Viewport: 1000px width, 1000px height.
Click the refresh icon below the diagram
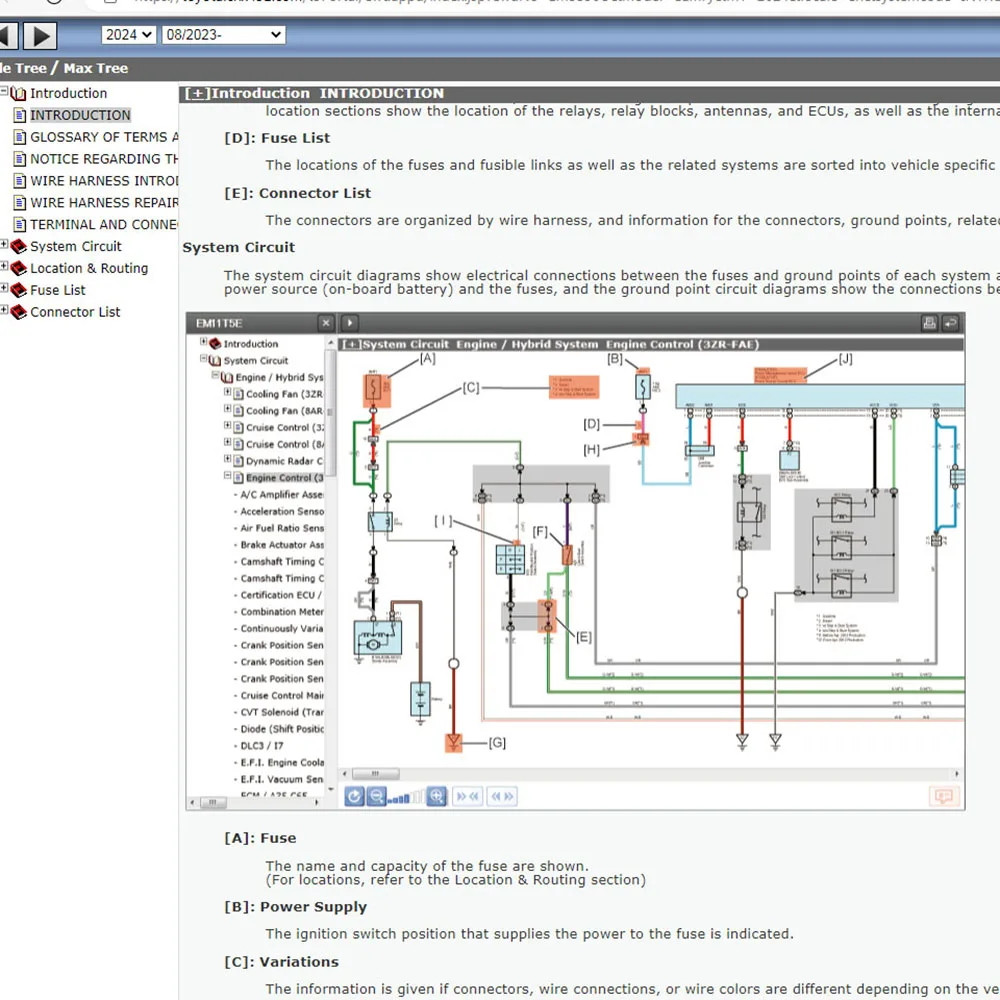[x=354, y=796]
